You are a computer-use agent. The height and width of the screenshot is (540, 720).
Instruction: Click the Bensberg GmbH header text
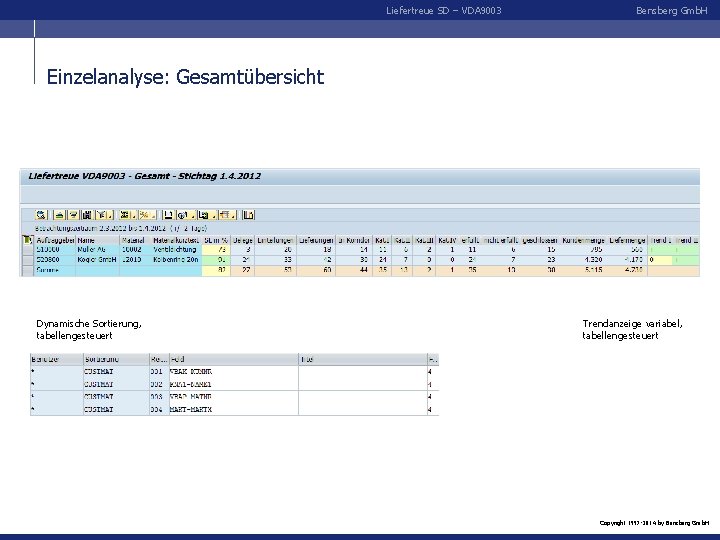point(671,11)
